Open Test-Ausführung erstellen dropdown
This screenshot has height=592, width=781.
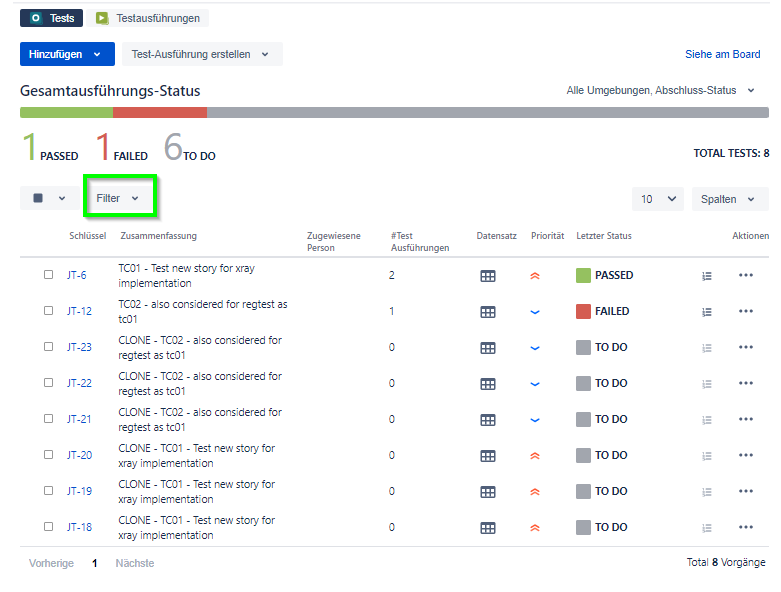point(202,54)
